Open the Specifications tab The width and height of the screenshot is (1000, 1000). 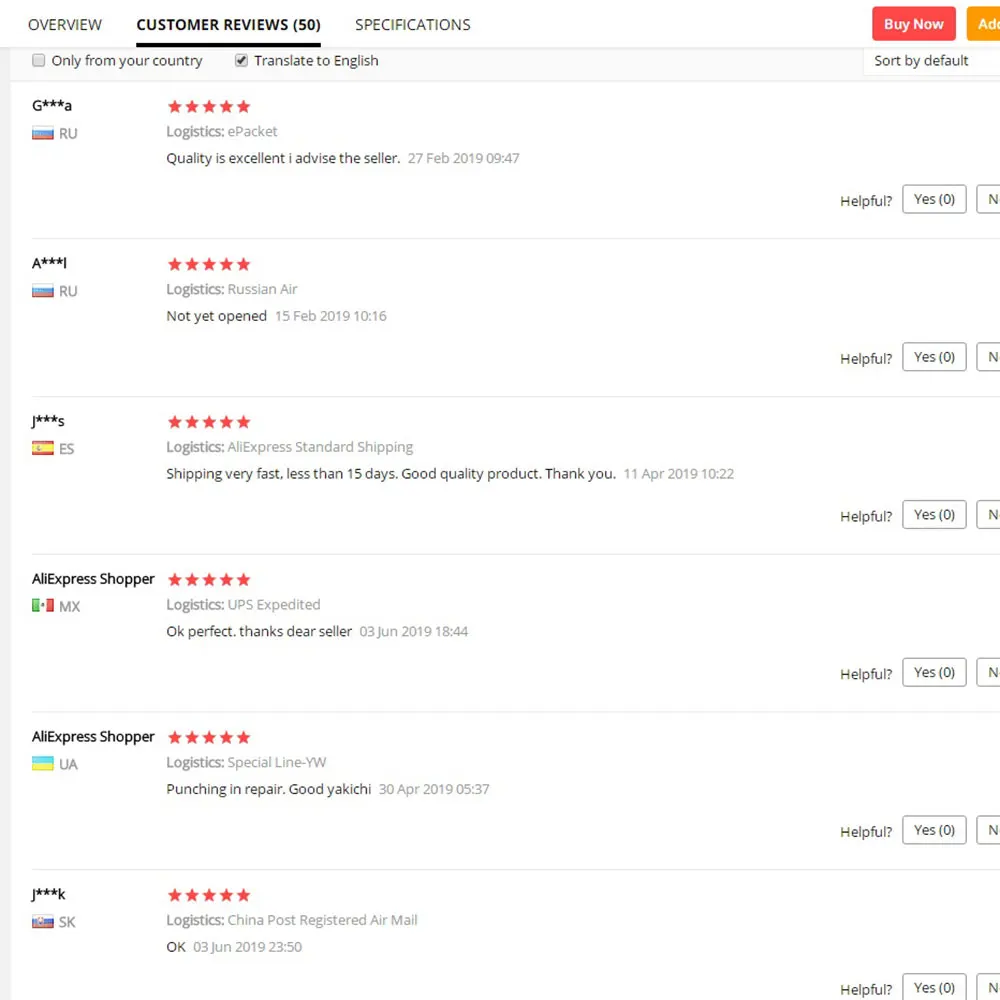[412, 24]
